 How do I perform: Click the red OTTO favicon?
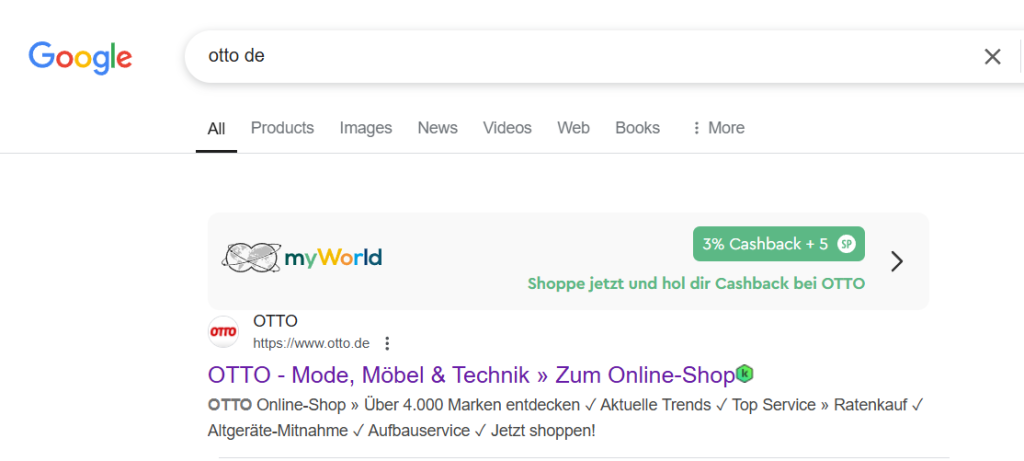click(223, 332)
